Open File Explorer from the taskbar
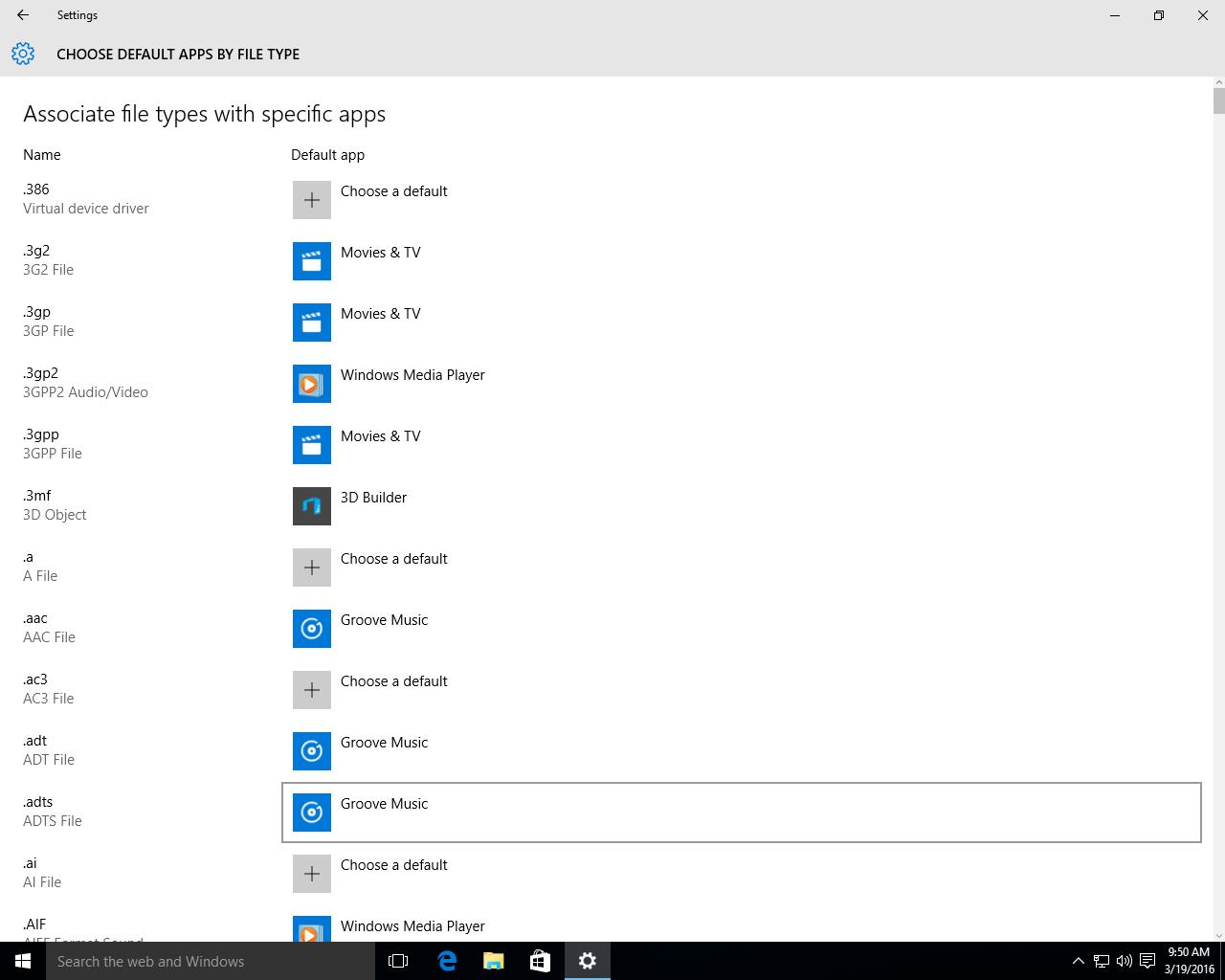Image resolution: width=1225 pixels, height=980 pixels. tap(494, 961)
